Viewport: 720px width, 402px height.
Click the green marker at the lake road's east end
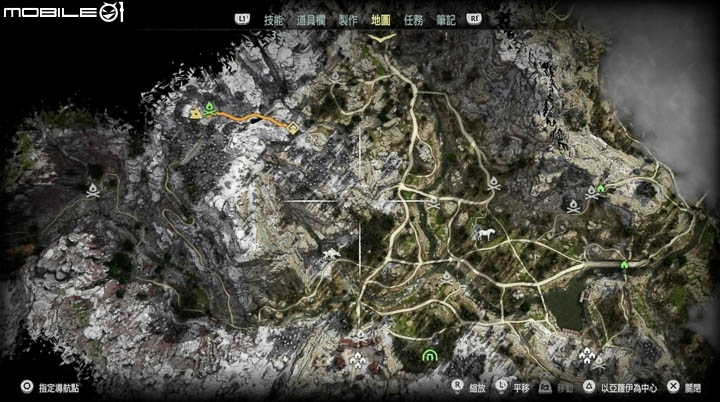(x=624, y=265)
